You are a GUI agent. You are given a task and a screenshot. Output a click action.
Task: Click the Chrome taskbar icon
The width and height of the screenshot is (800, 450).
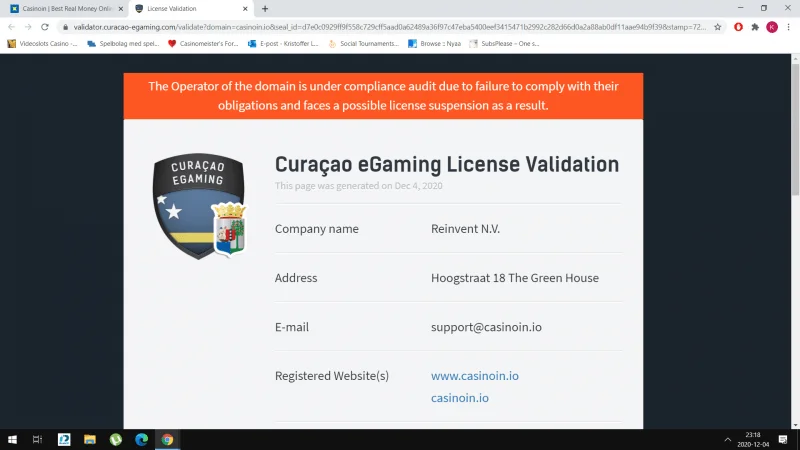167,439
